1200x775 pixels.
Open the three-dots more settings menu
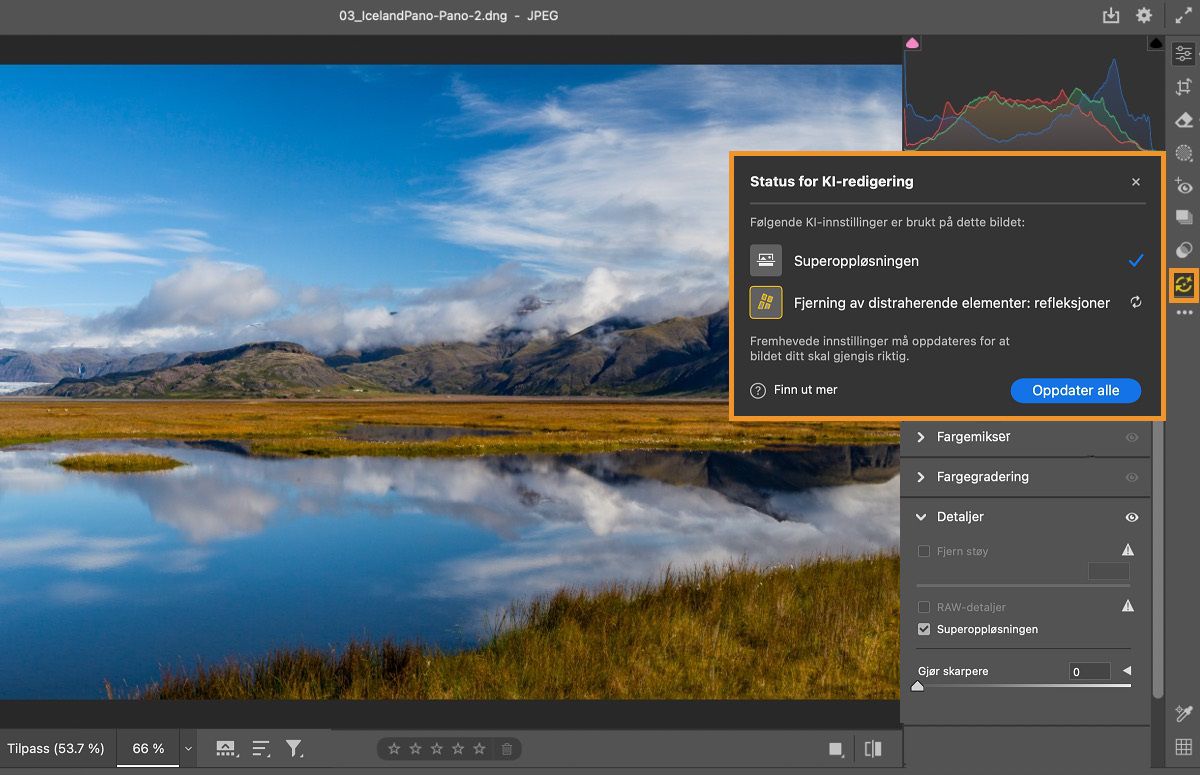[1183, 313]
